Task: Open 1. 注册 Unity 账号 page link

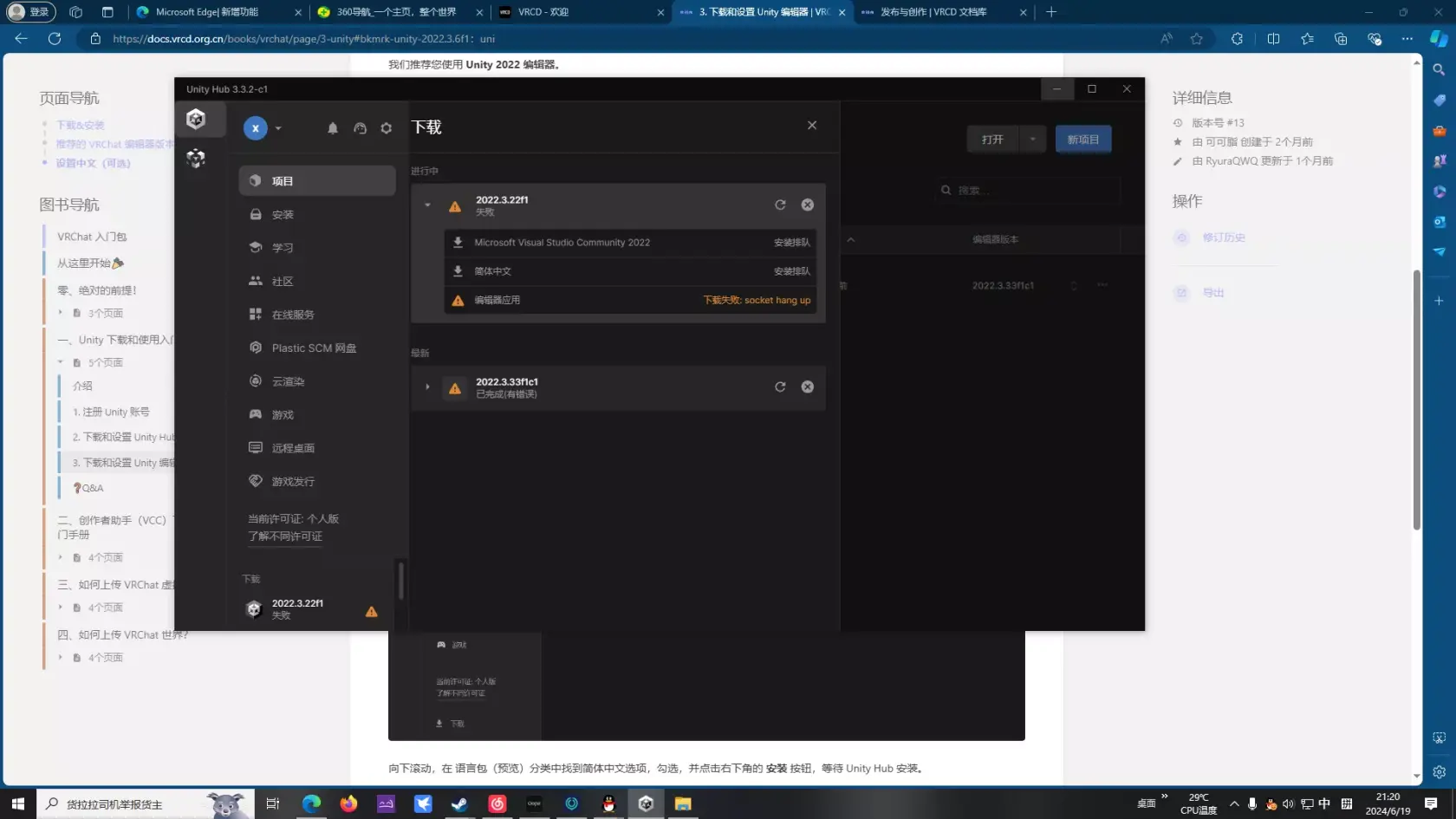Action: pyautogui.click(x=111, y=413)
